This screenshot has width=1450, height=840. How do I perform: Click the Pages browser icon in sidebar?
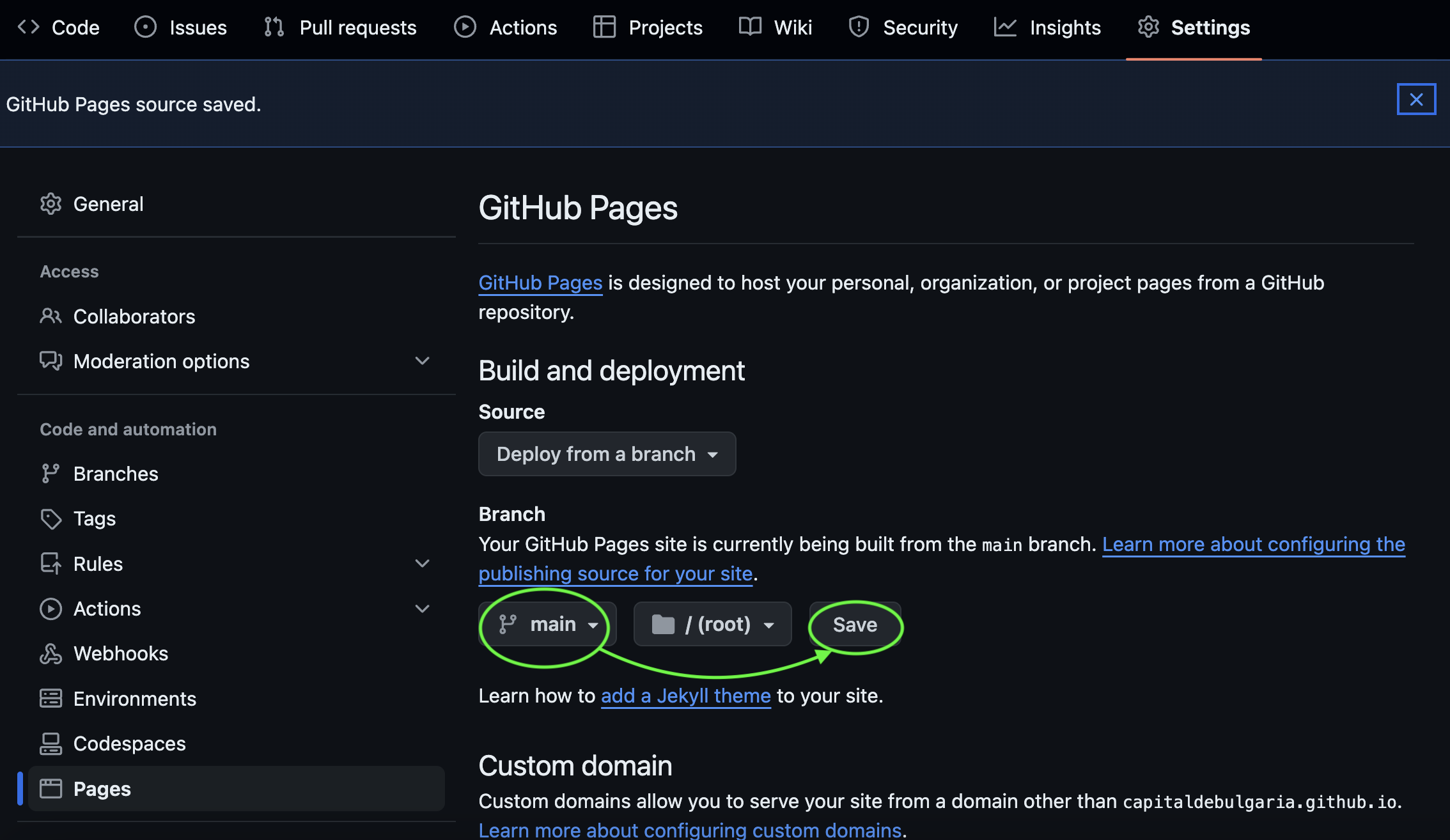tap(51, 788)
